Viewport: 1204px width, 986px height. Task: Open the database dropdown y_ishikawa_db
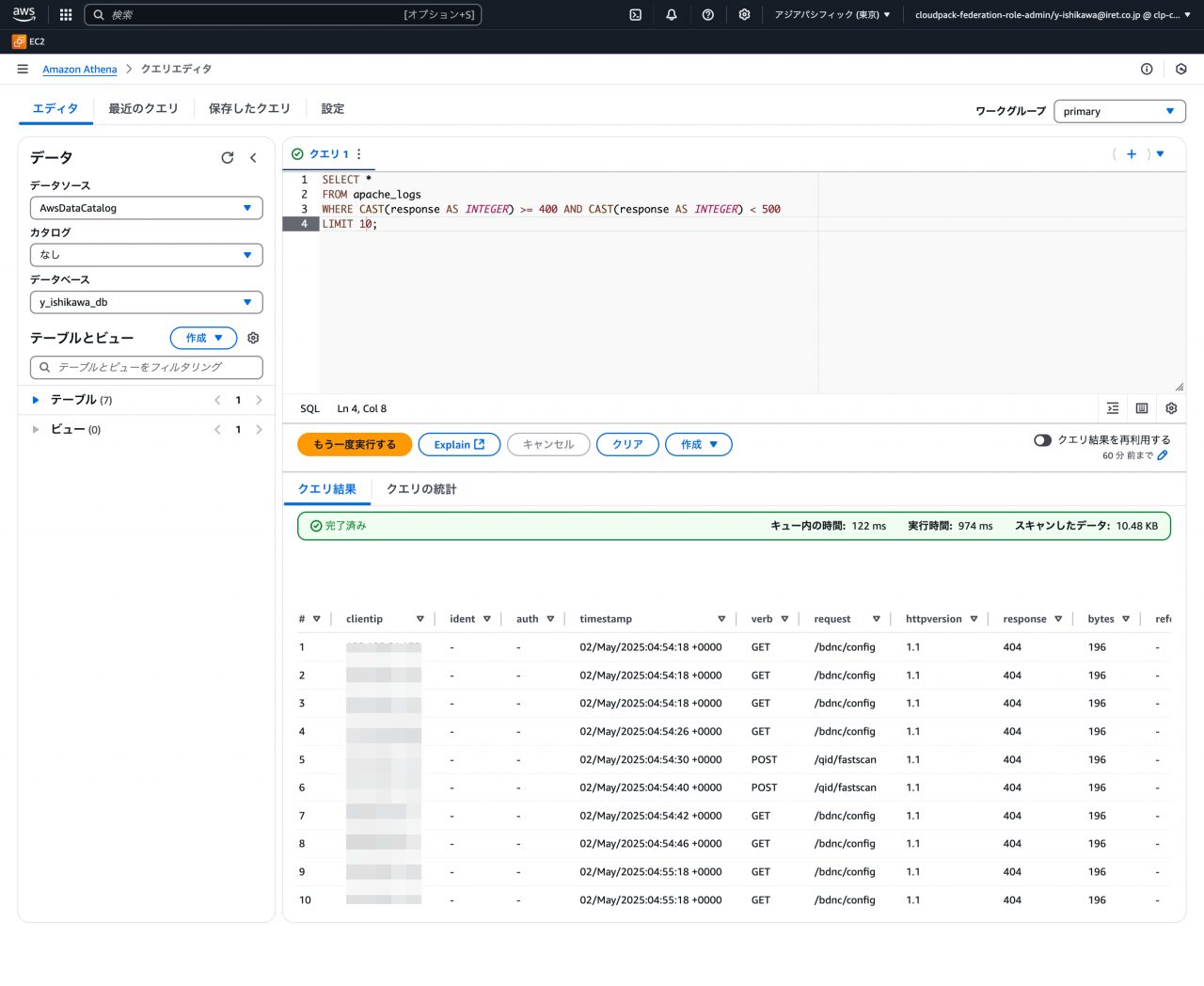coord(146,302)
